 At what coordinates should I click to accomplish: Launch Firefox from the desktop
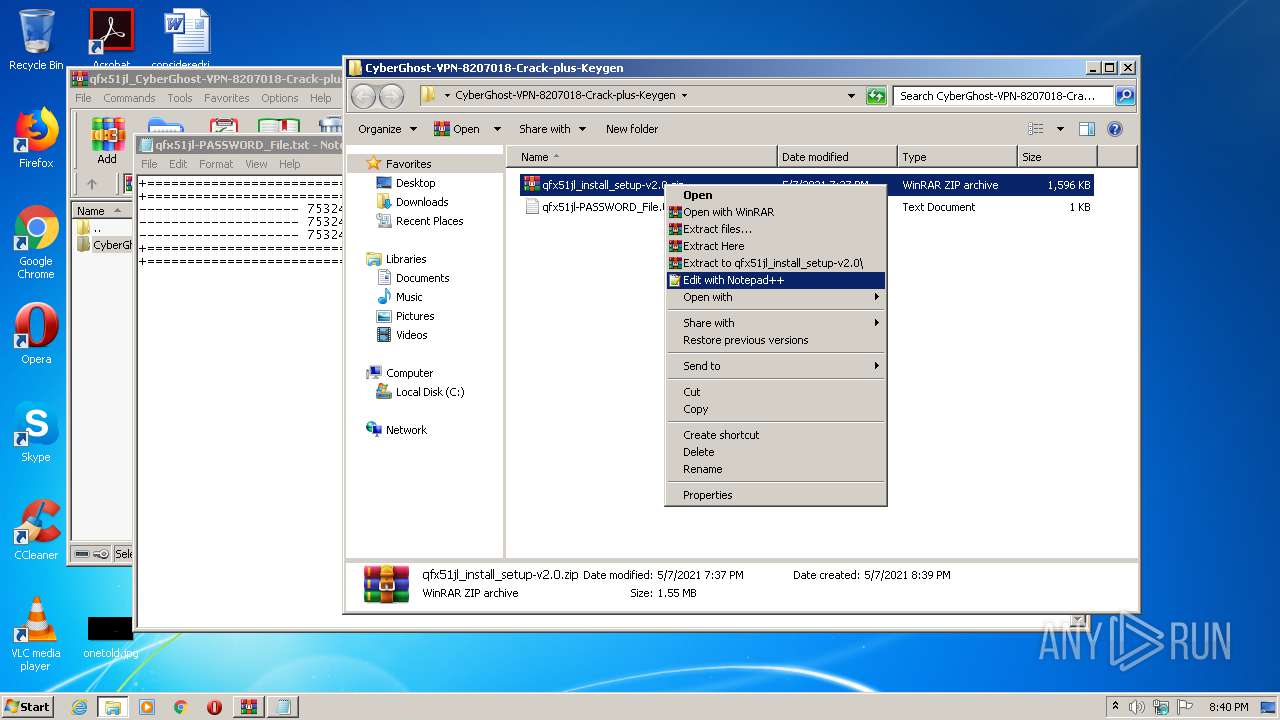click(x=36, y=138)
